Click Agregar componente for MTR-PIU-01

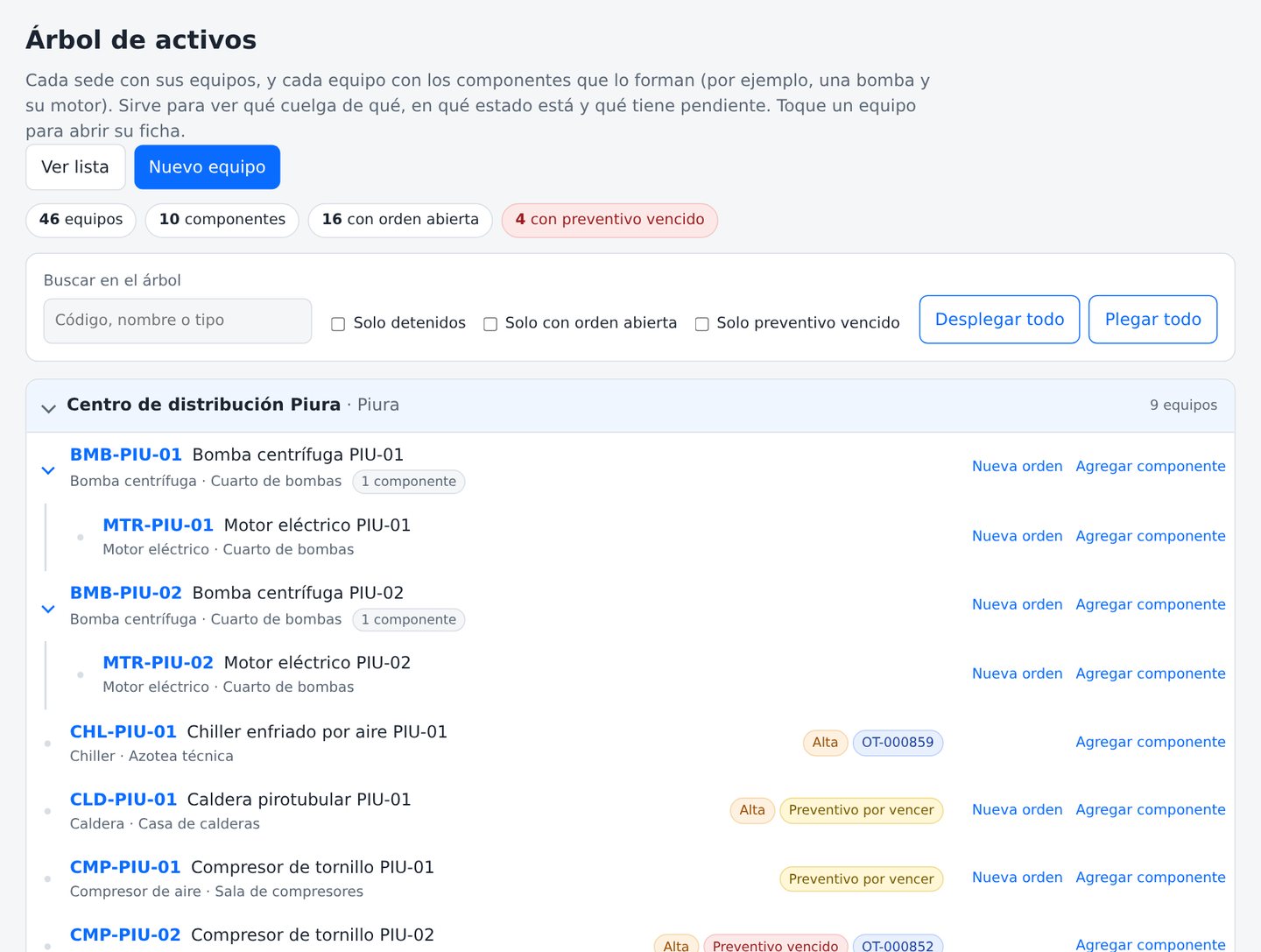tap(1151, 536)
